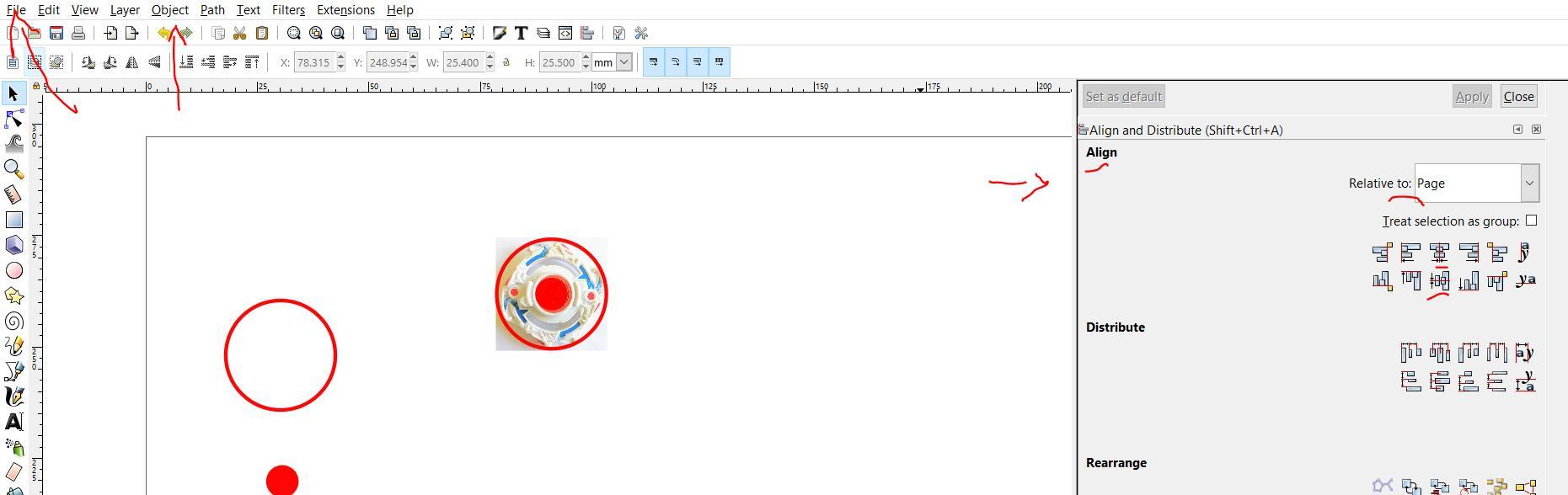The height and width of the screenshot is (495, 1568).
Task: Distribute centers equidistantly vertically
Action: (x=1439, y=382)
